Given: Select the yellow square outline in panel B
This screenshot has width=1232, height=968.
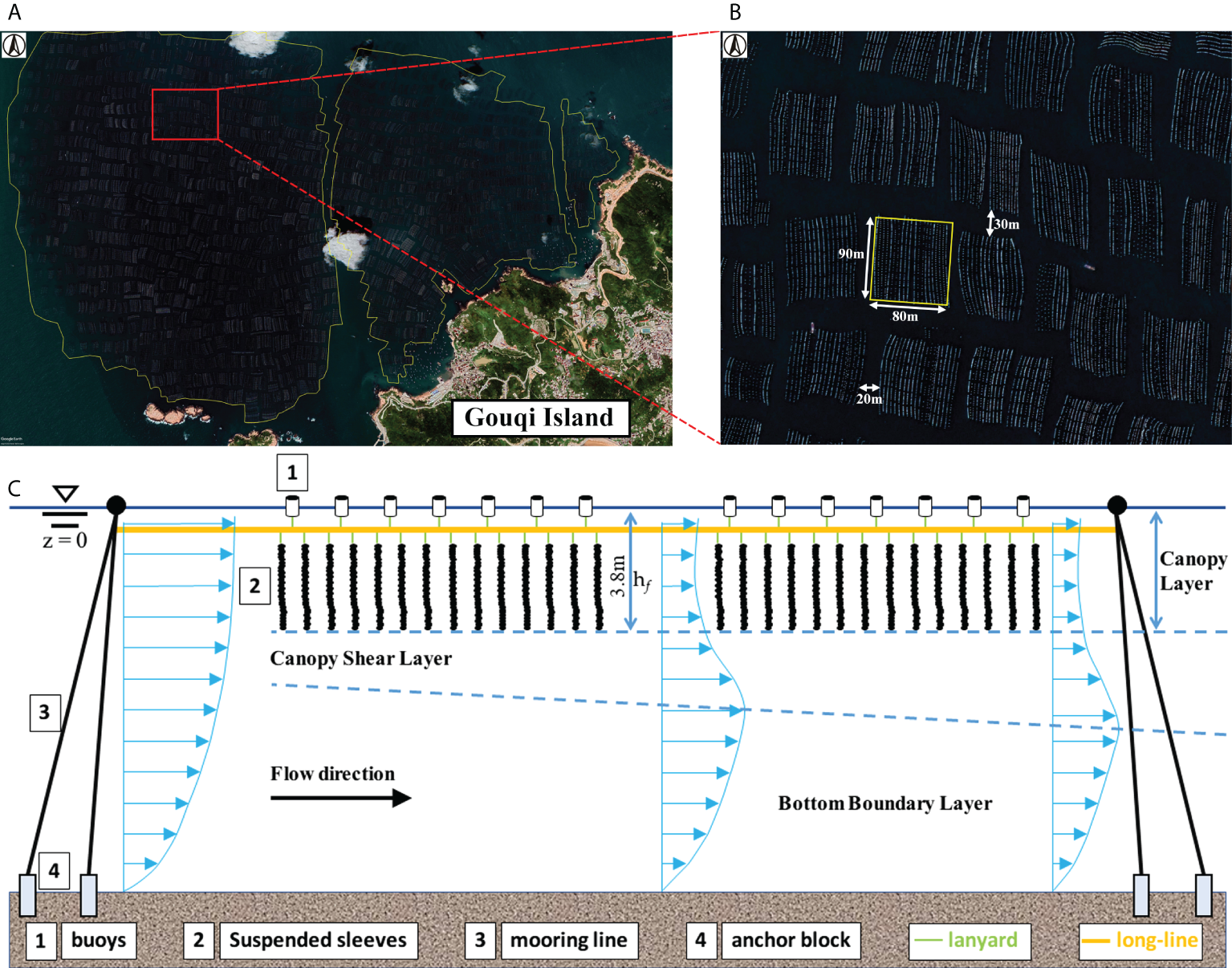Looking at the screenshot, I should tap(911, 262).
